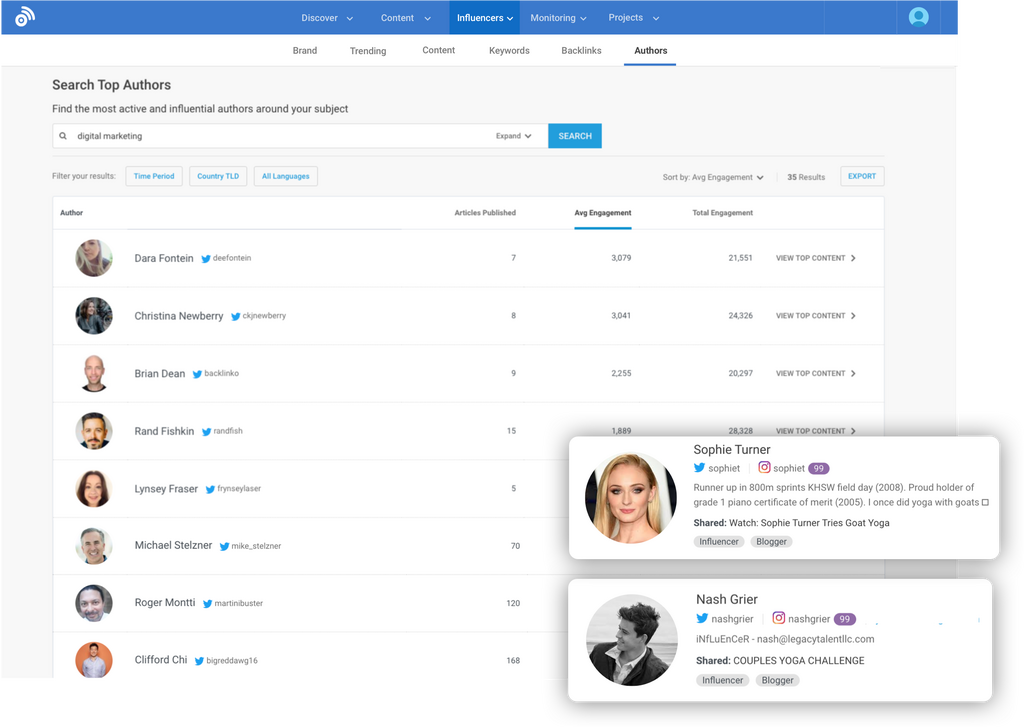Click Christina Newberry's view content arrow
This screenshot has height=727, width=1024.
pyautogui.click(x=853, y=316)
